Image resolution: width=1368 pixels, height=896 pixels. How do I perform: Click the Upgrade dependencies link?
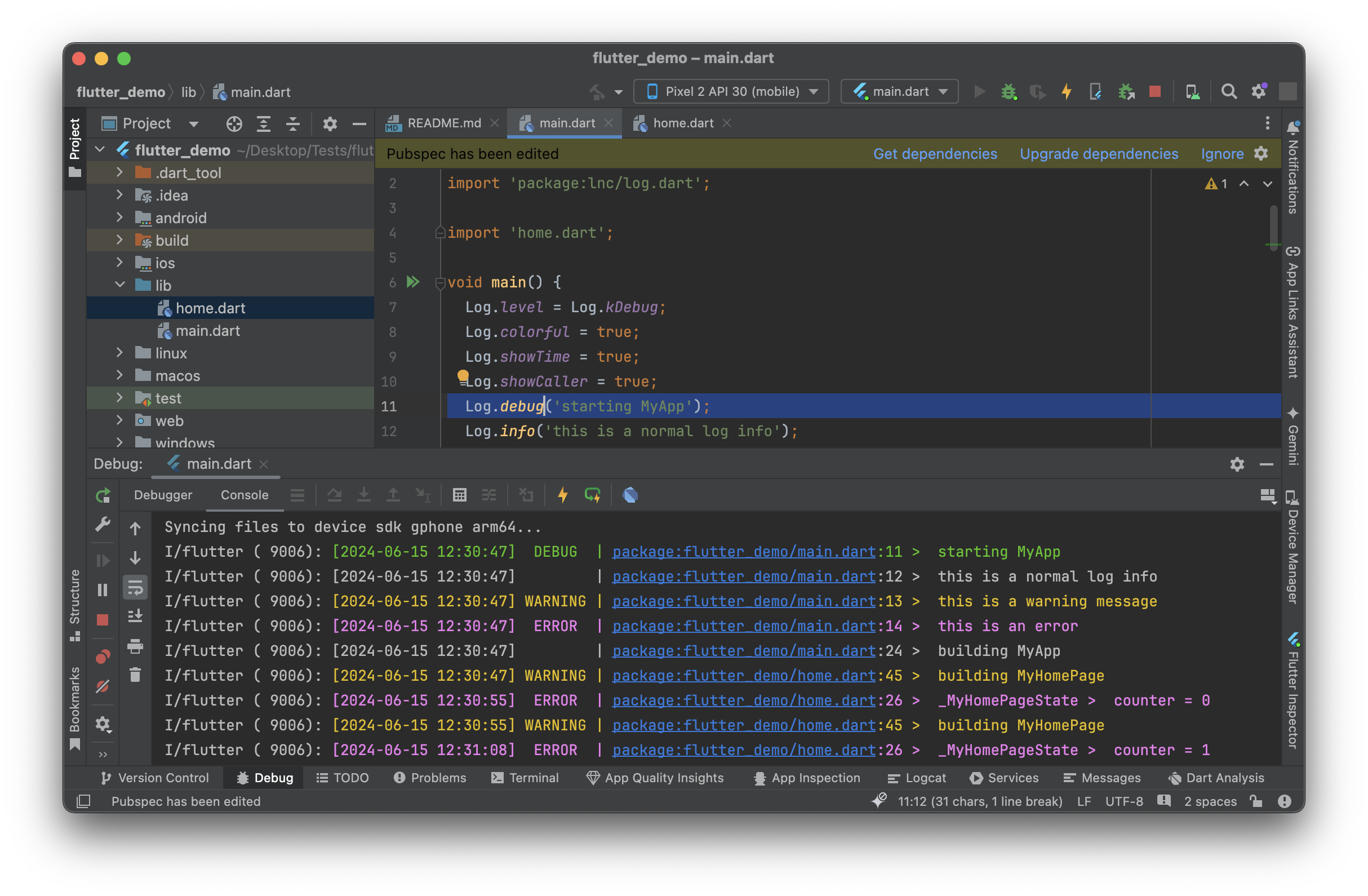(x=1099, y=154)
